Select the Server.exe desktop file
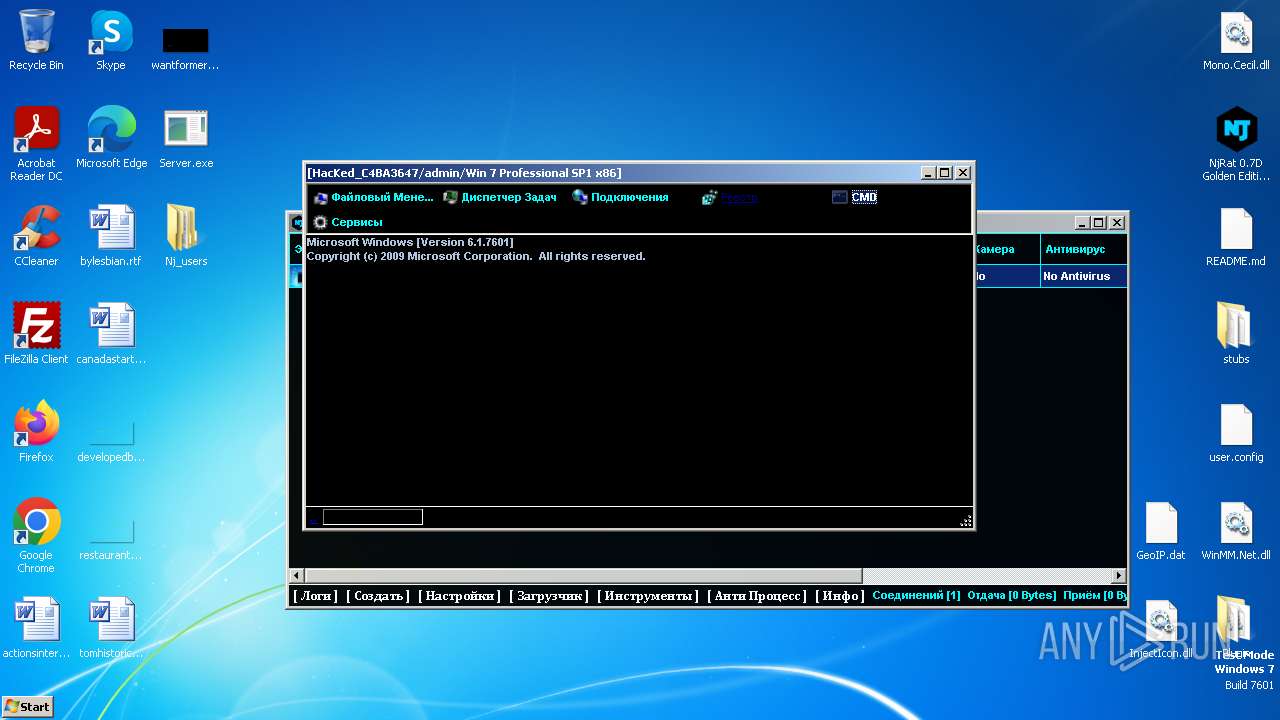Viewport: 1280px width, 720px height. tap(185, 138)
